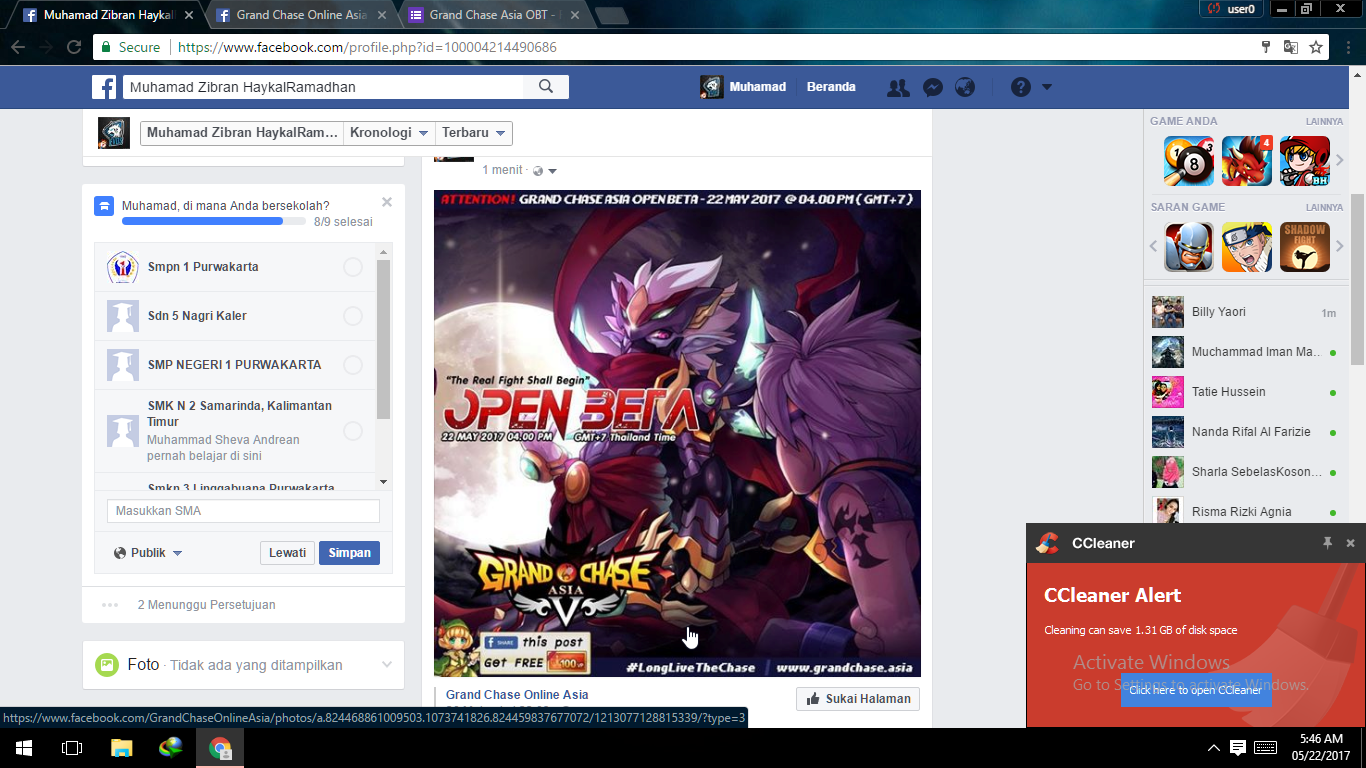Click Lainnya next to Saran Game
The image size is (1366, 768).
point(1324,208)
